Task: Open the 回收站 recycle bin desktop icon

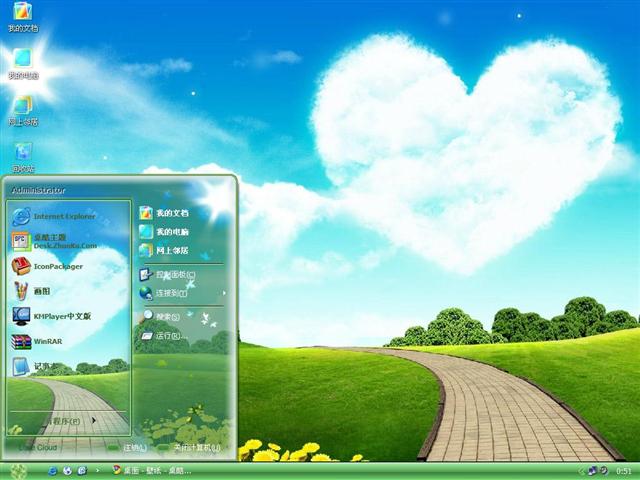Action: coord(23,157)
